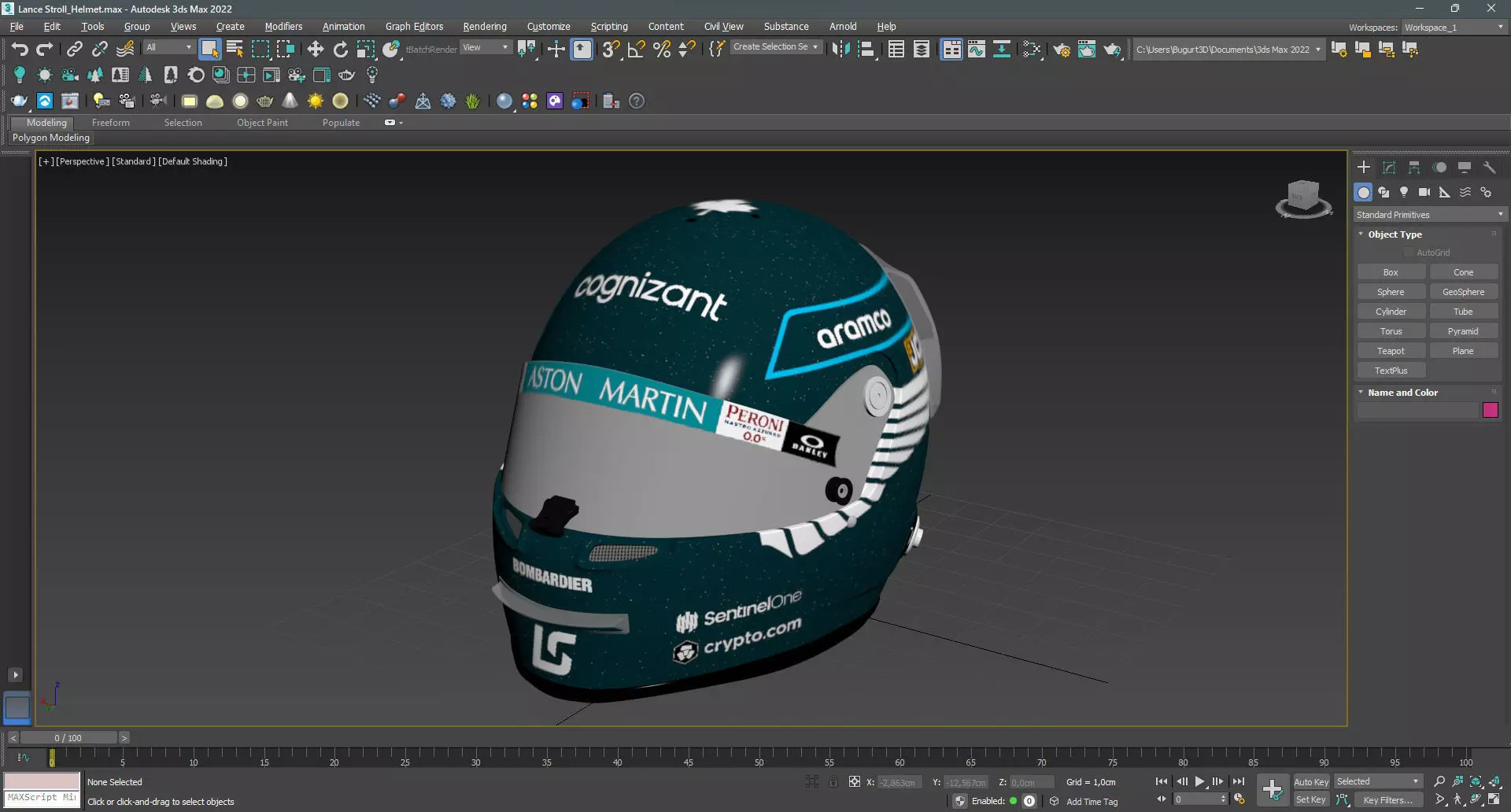Go to the start frame
Viewport: 1511px width, 812px height.
pos(1161,781)
